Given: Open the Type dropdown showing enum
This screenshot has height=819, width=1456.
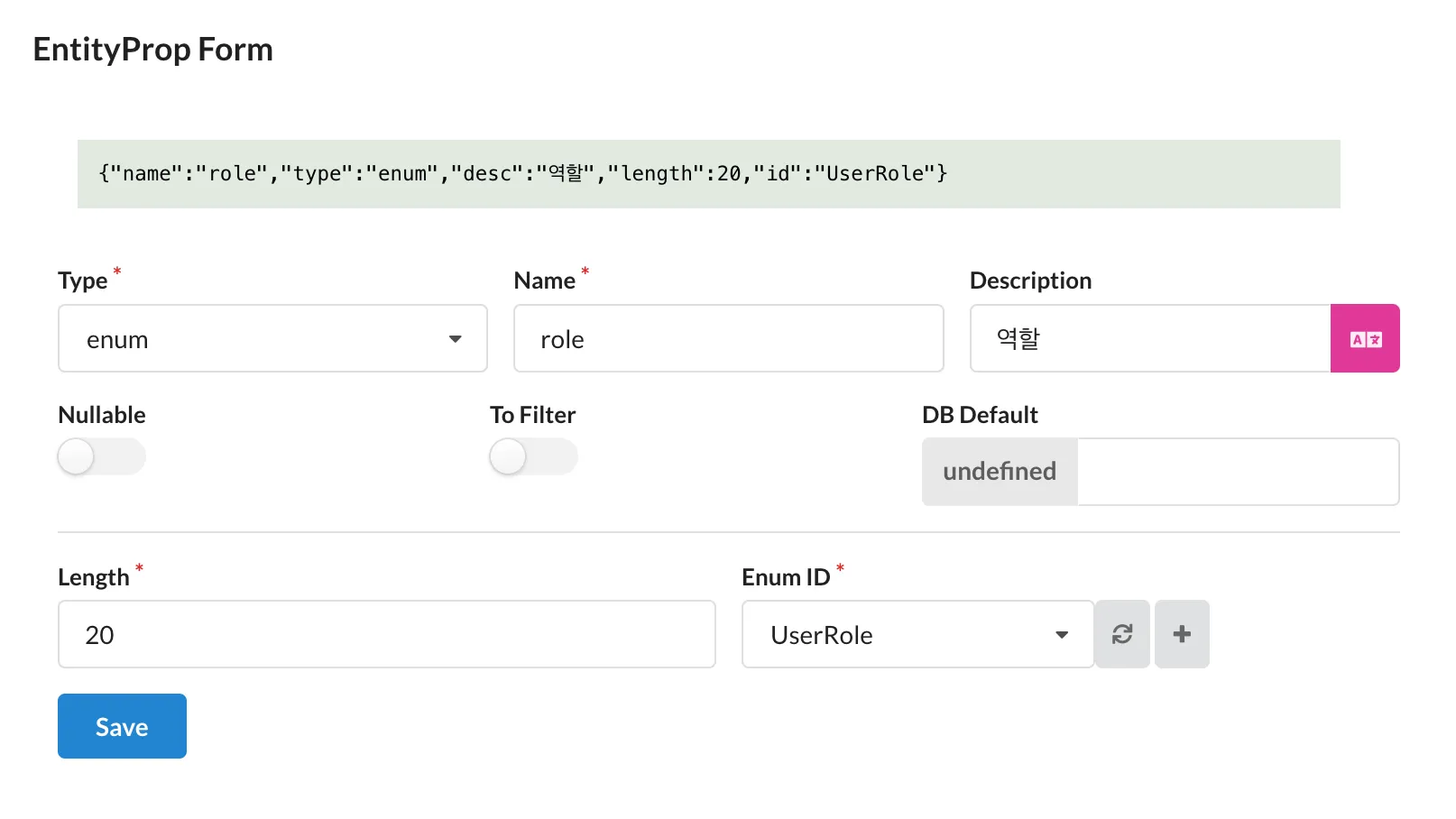Looking at the screenshot, I should [x=271, y=338].
